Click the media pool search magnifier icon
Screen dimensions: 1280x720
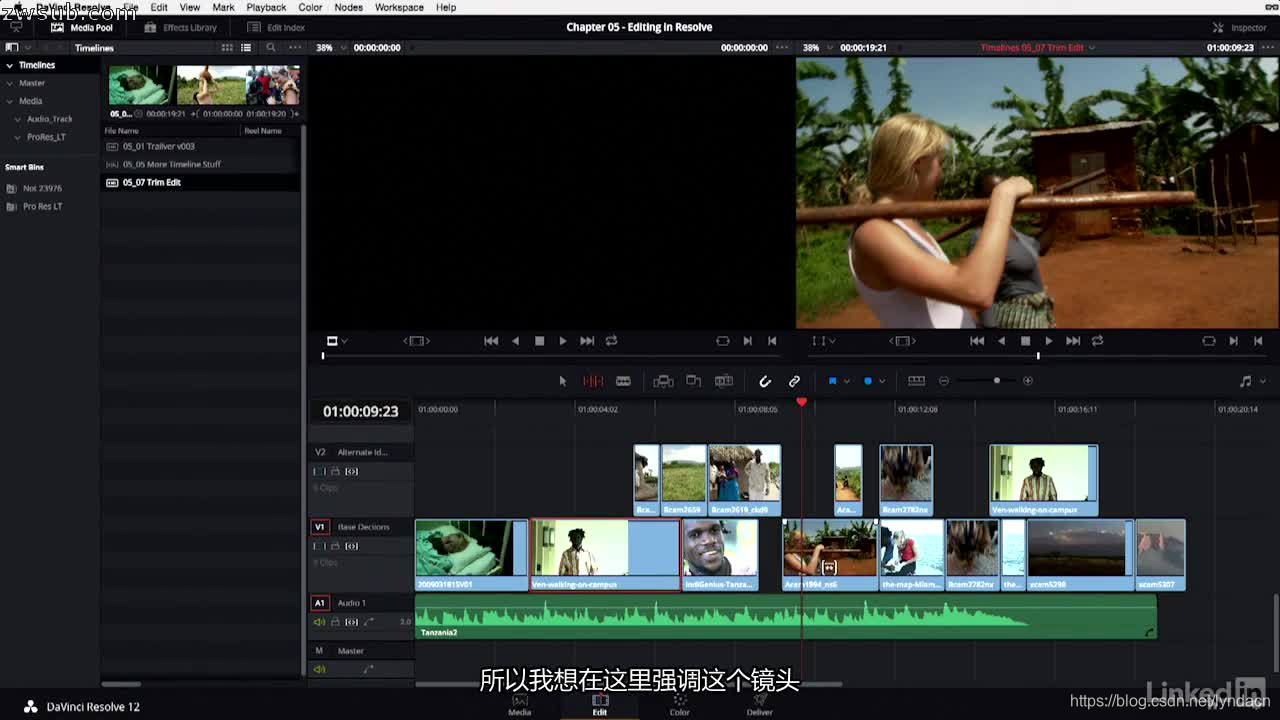point(271,48)
